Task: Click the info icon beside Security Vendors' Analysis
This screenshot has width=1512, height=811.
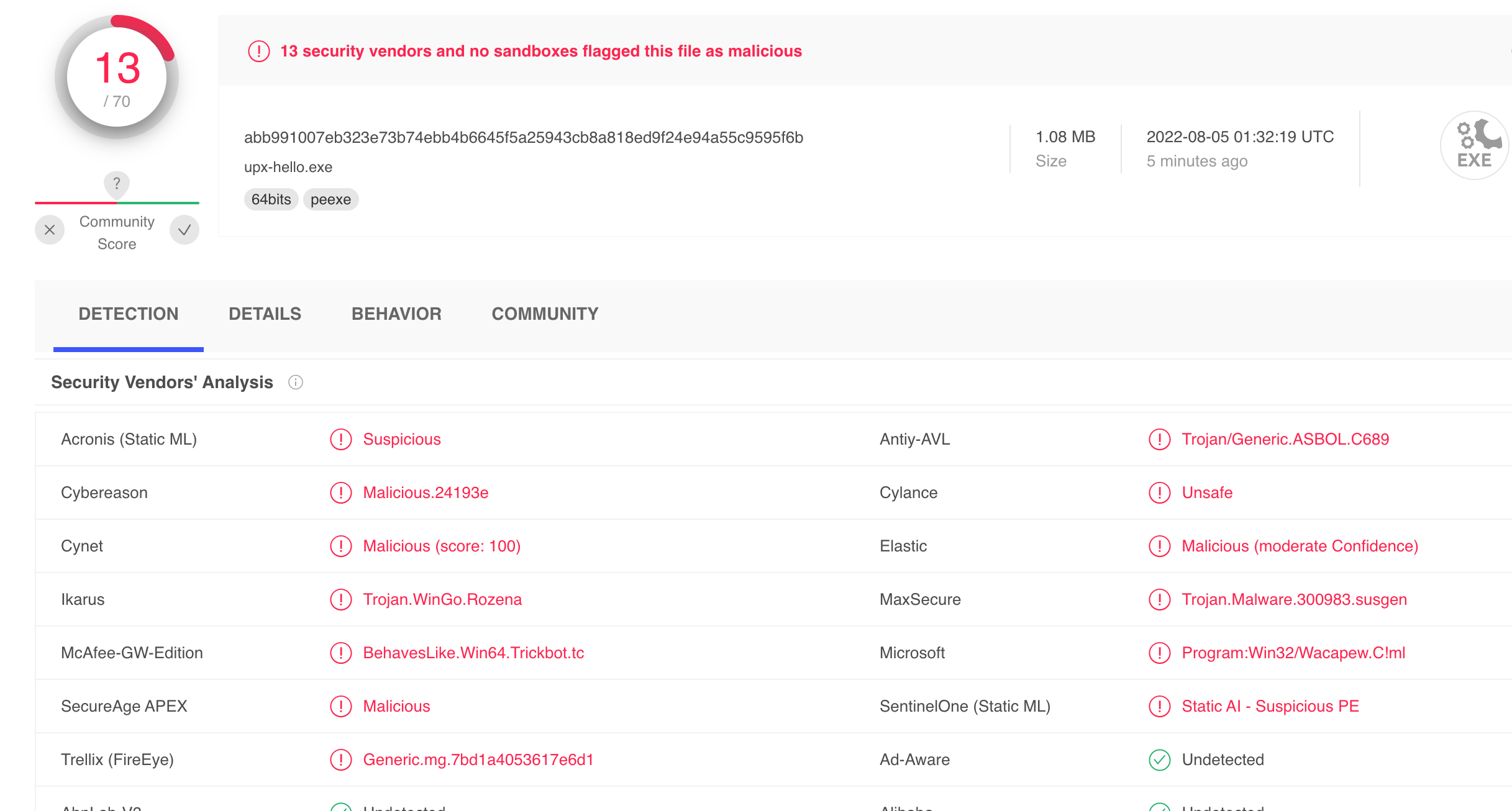Action: pyautogui.click(x=296, y=383)
